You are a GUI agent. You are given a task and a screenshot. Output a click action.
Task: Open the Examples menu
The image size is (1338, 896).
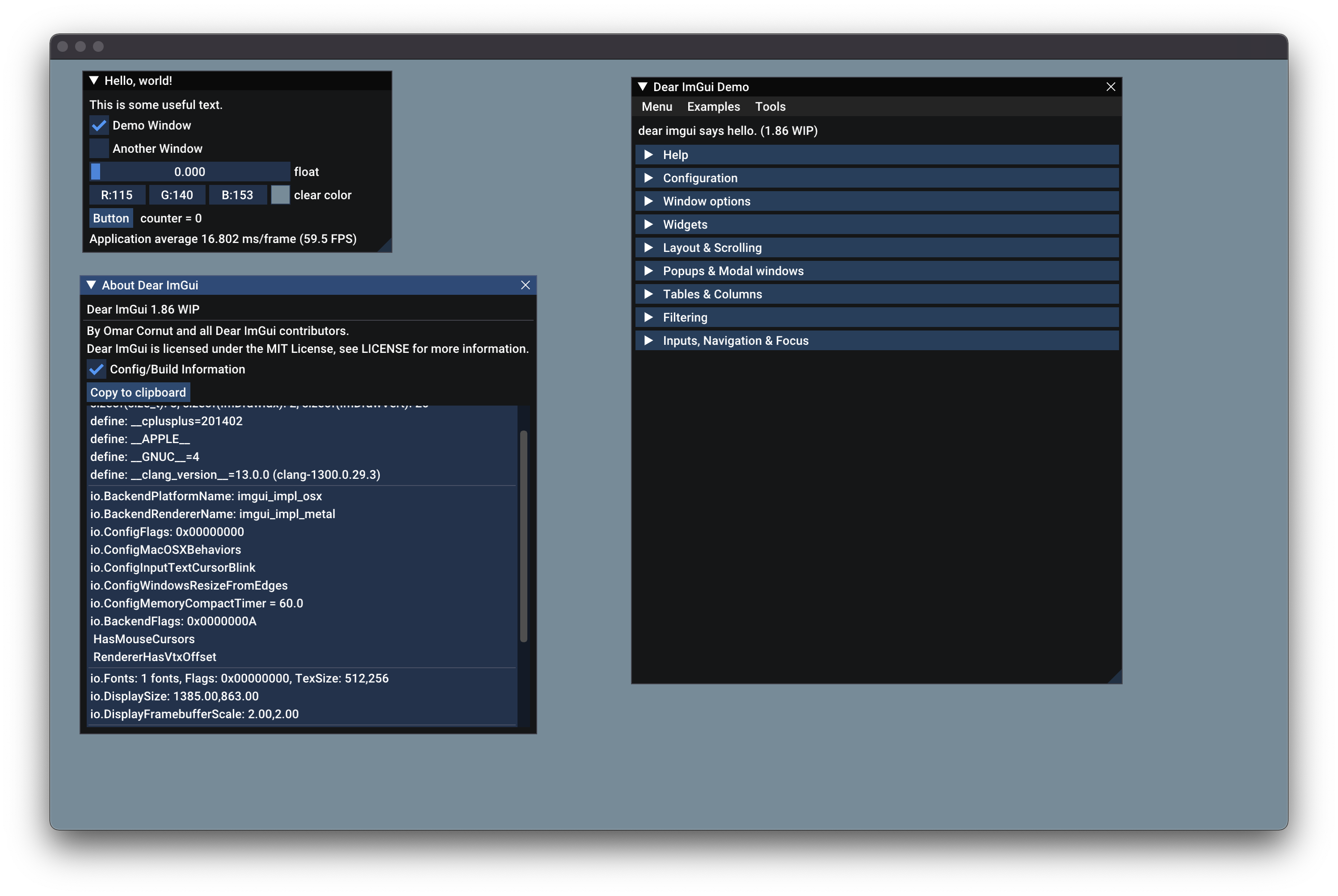[713, 106]
